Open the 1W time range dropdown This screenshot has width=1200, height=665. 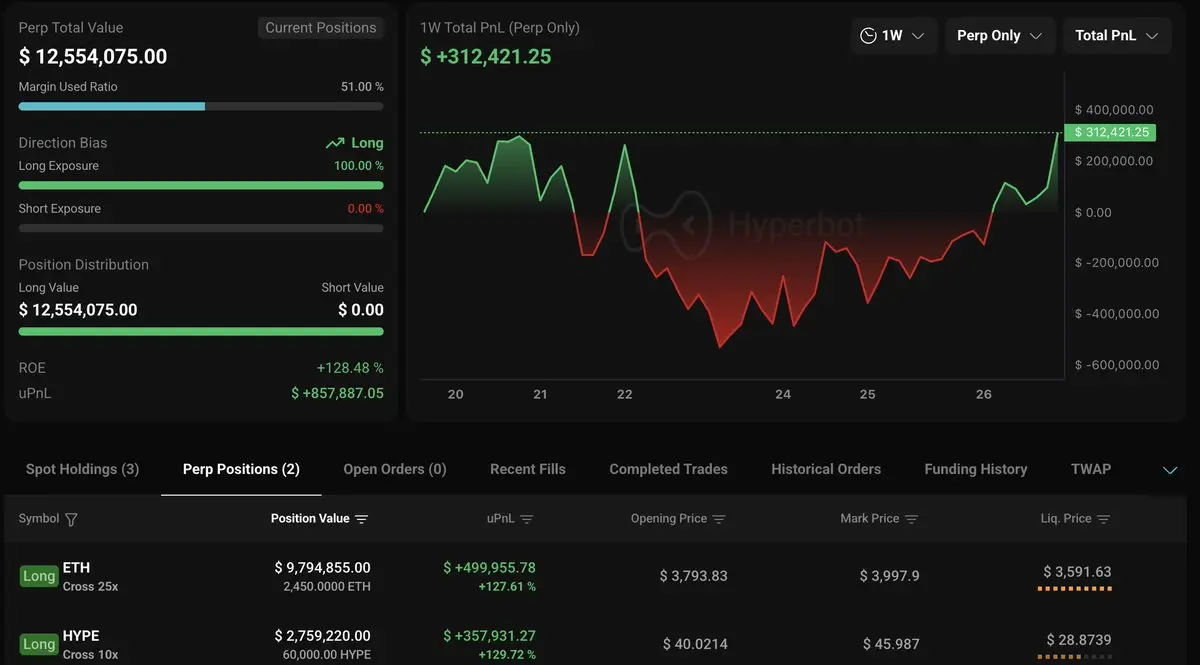click(x=893, y=36)
